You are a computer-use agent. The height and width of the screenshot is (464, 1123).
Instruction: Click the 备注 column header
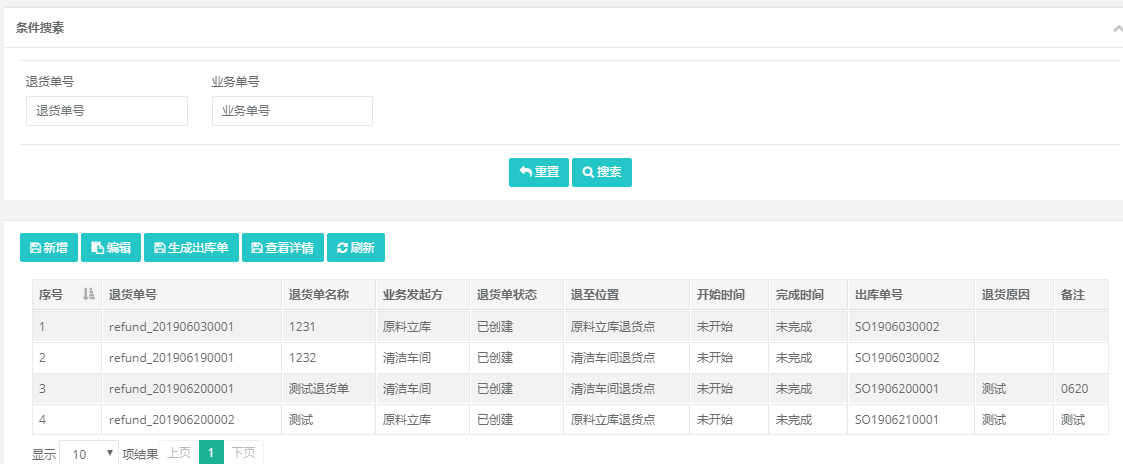(1081, 294)
